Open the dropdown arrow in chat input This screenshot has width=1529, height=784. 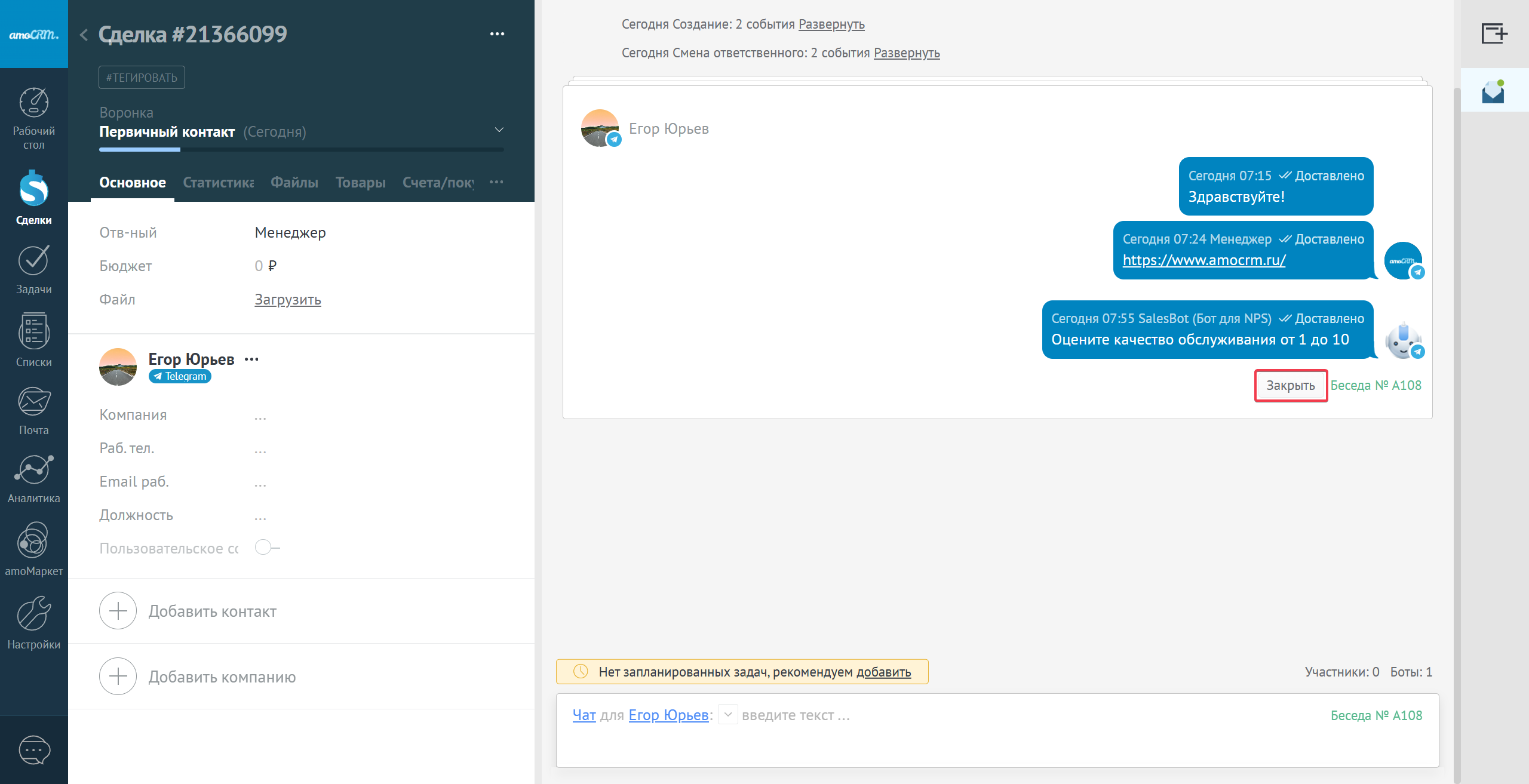[x=727, y=714]
